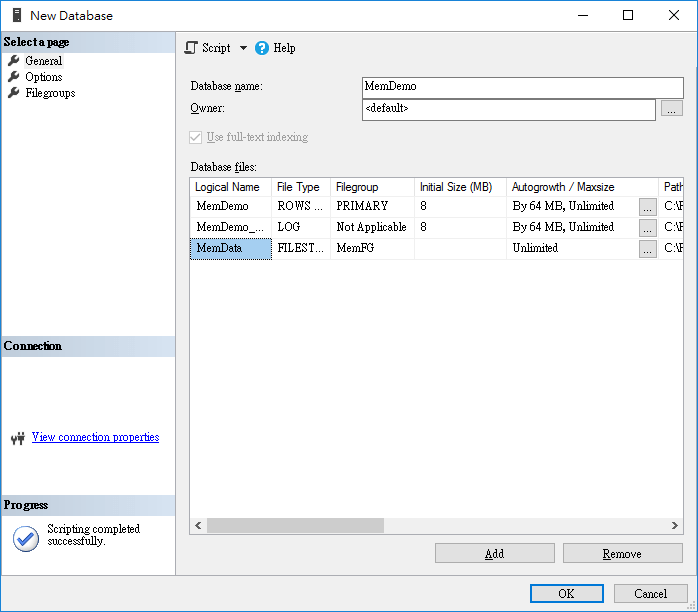Click the connection properties icon
The image size is (698, 612).
(x=17, y=438)
